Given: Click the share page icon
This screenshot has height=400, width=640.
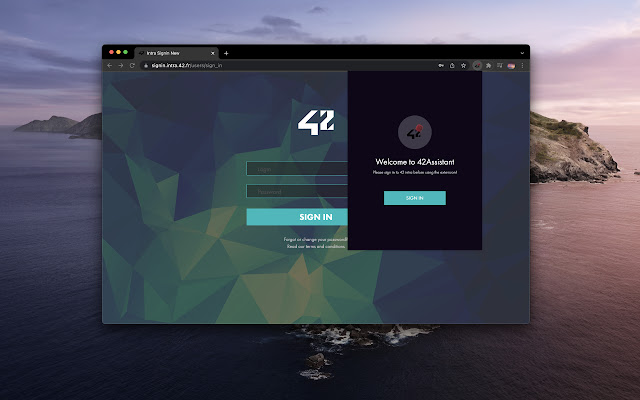Looking at the screenshot, I should (452, 65).
